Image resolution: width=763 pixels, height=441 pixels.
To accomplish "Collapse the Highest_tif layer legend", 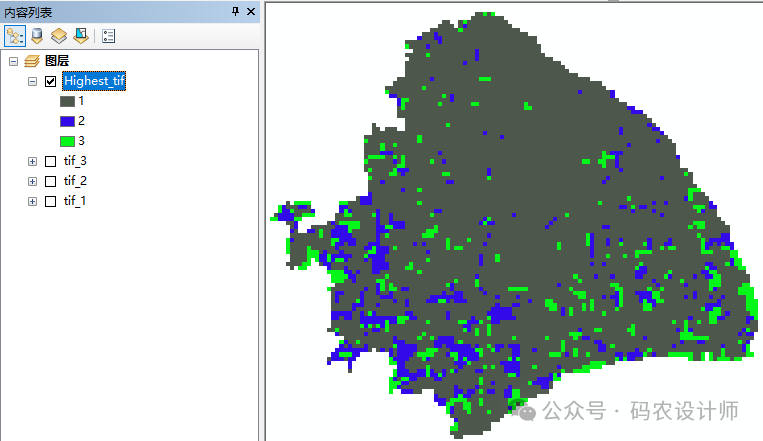I will coord(32,81).
